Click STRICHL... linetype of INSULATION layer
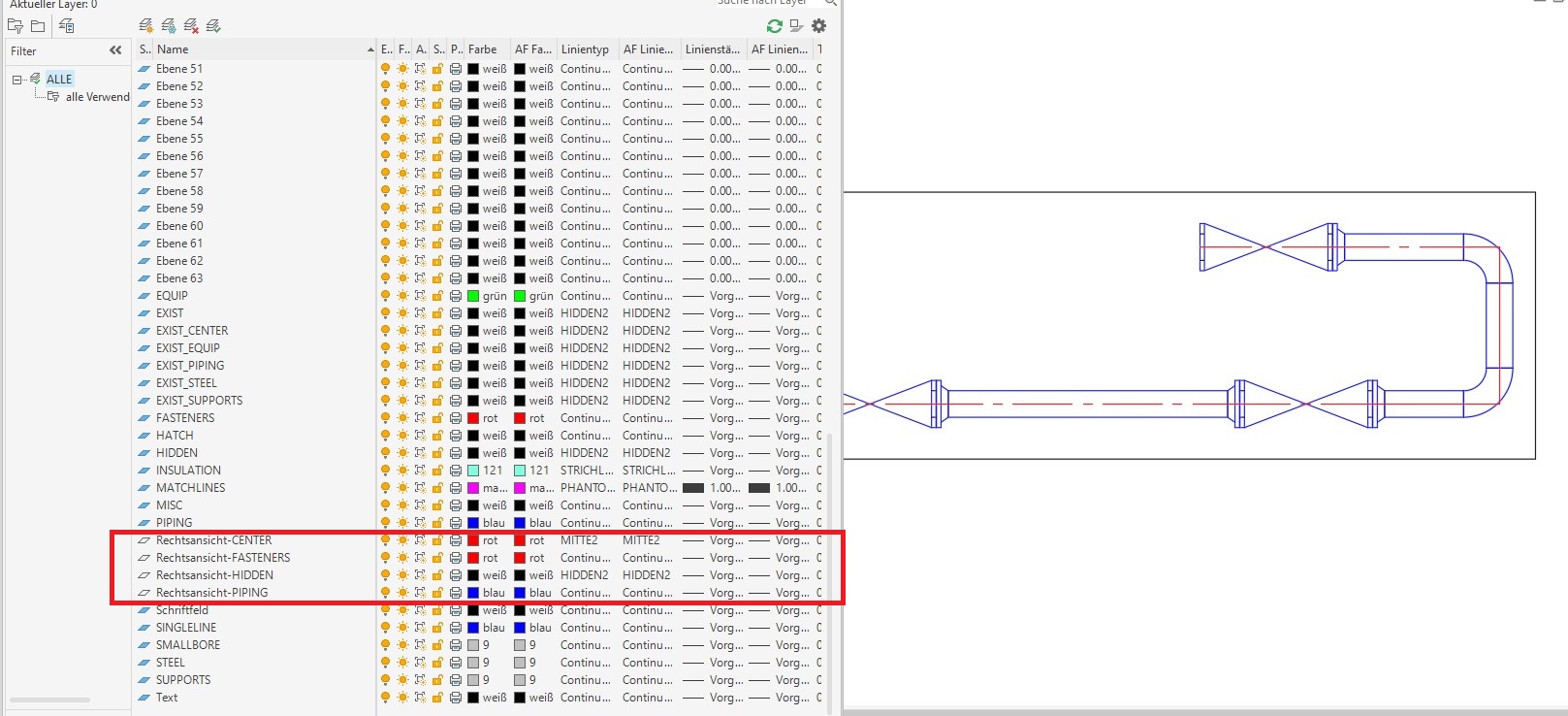This screenshot has width=1568, height=716. [x=586, y=471]
